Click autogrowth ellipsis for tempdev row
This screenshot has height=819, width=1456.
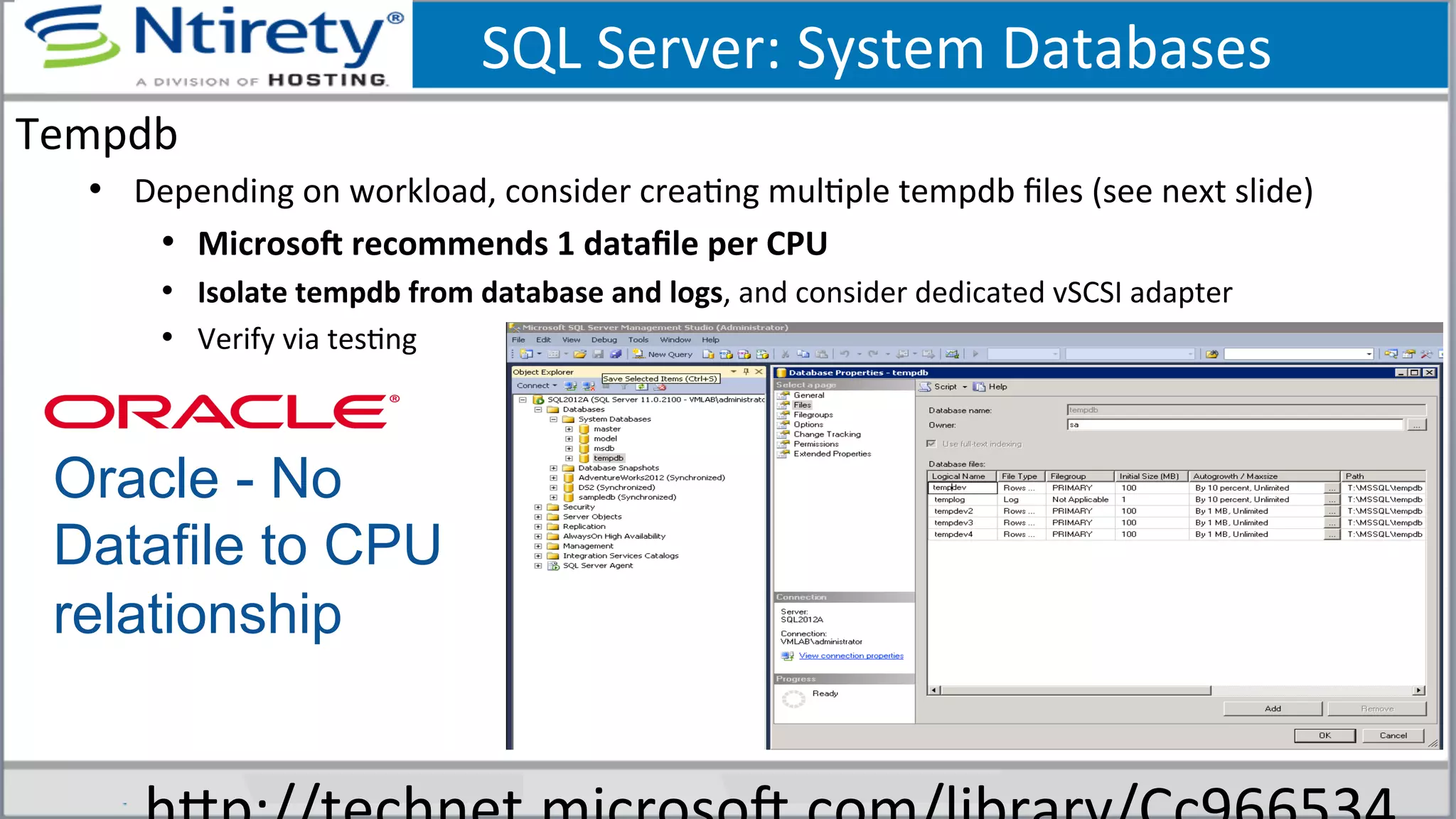(x=1331, y=488)
